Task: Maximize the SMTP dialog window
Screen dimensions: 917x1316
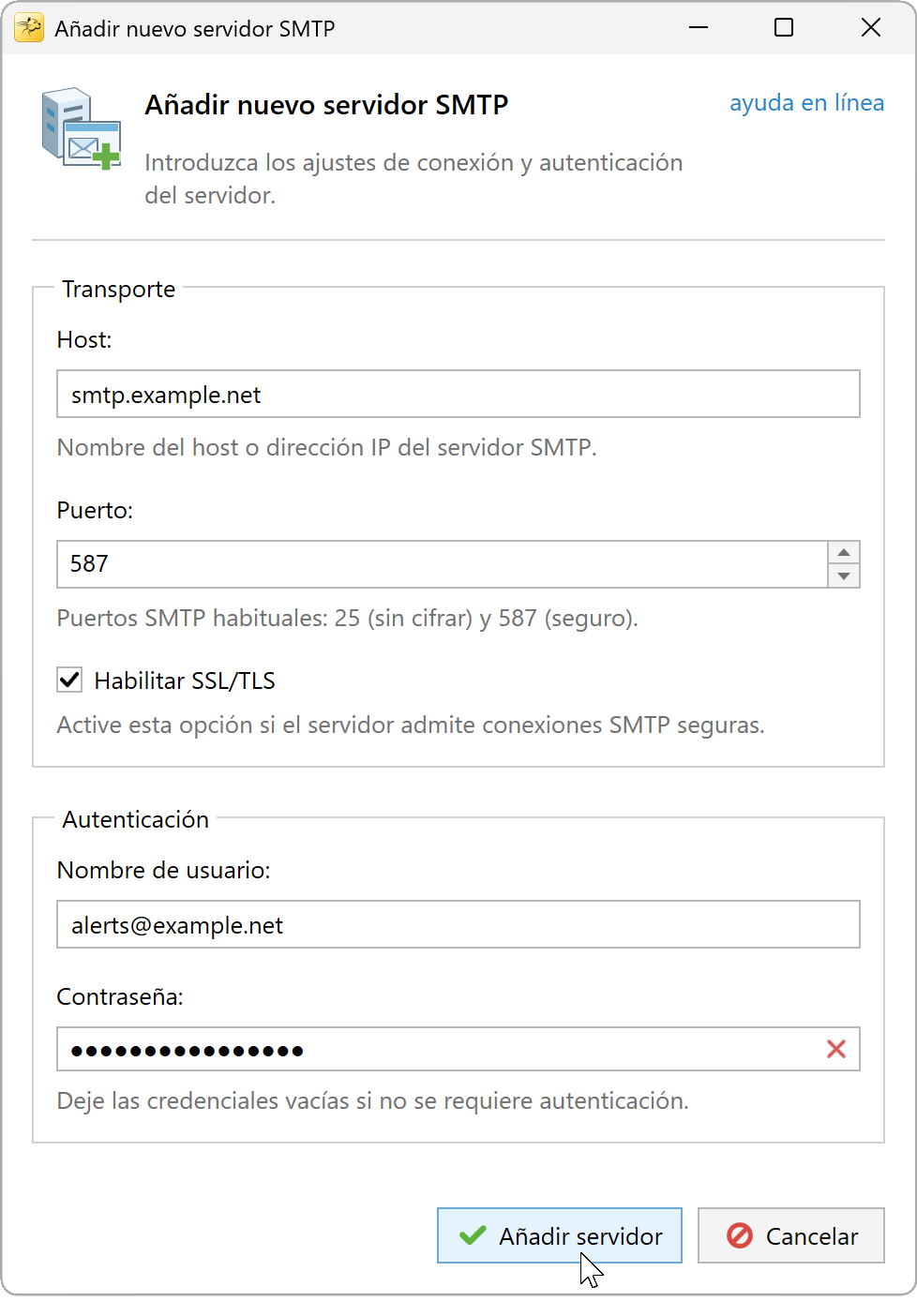Action: click(784, 28)
